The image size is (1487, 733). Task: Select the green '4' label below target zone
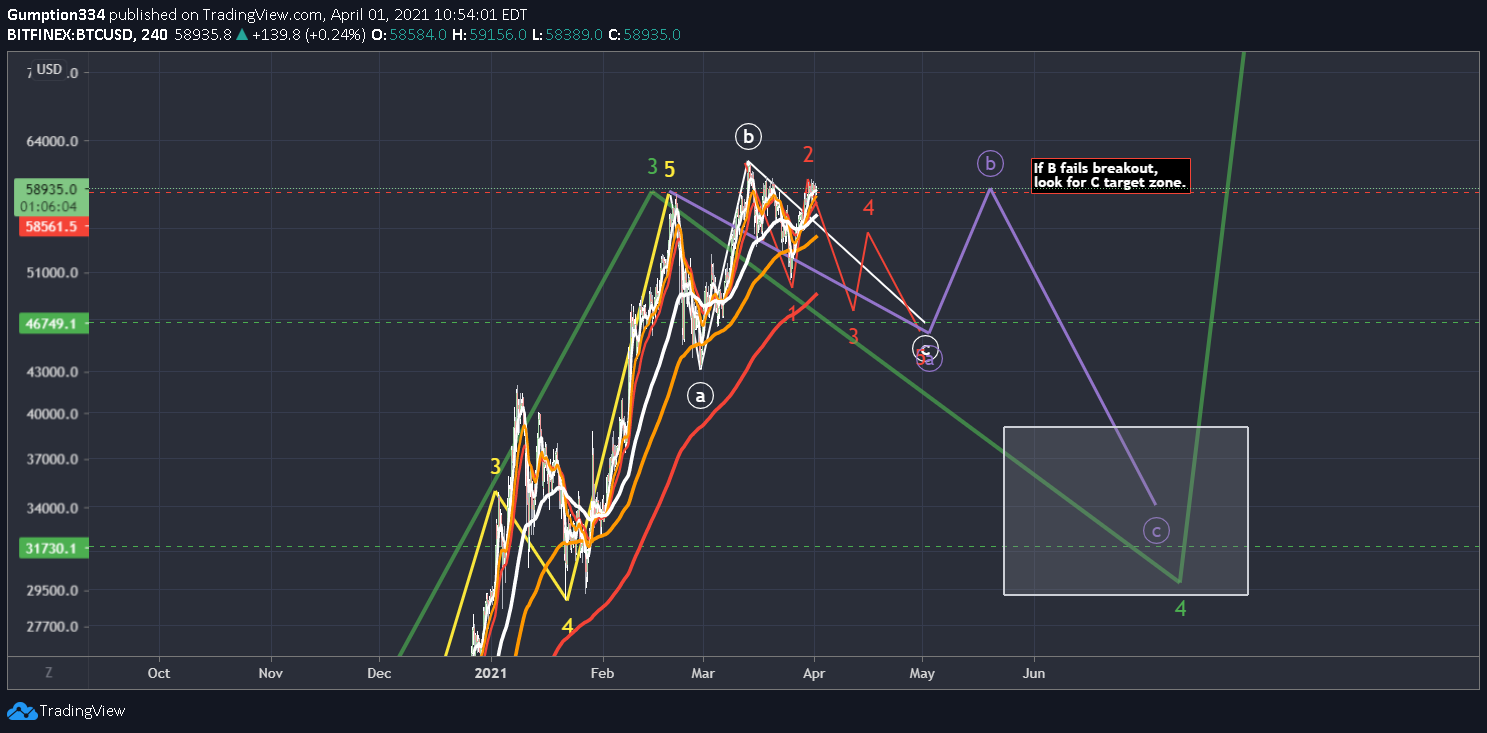(1181, 608)
